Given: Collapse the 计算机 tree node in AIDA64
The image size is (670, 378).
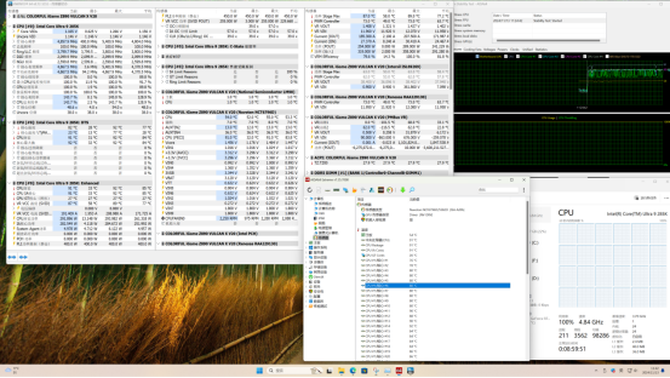Looking at the screenshot, I should point(306,199).
